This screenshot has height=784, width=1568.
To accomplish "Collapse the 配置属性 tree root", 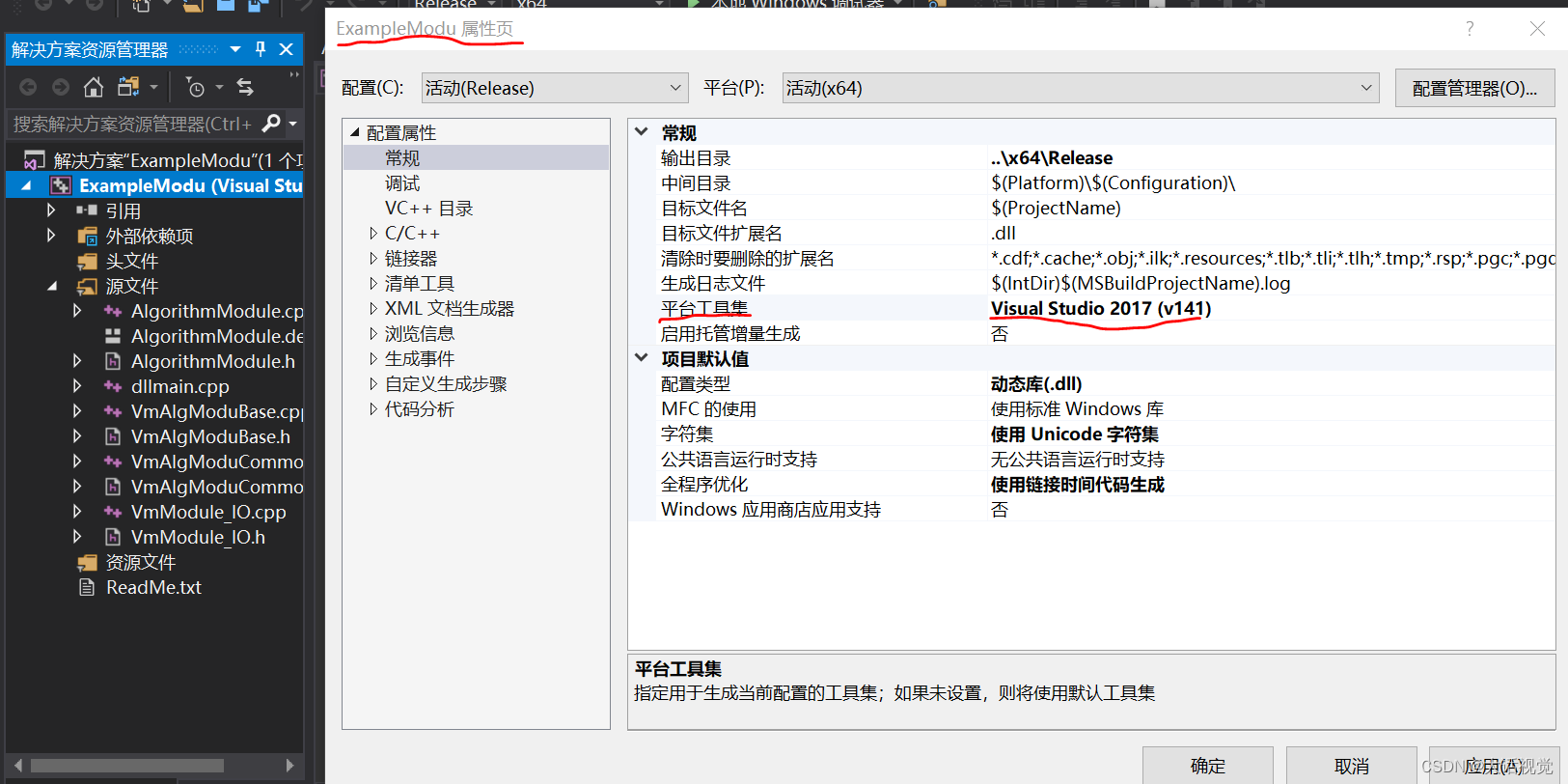I will point(354,132).
